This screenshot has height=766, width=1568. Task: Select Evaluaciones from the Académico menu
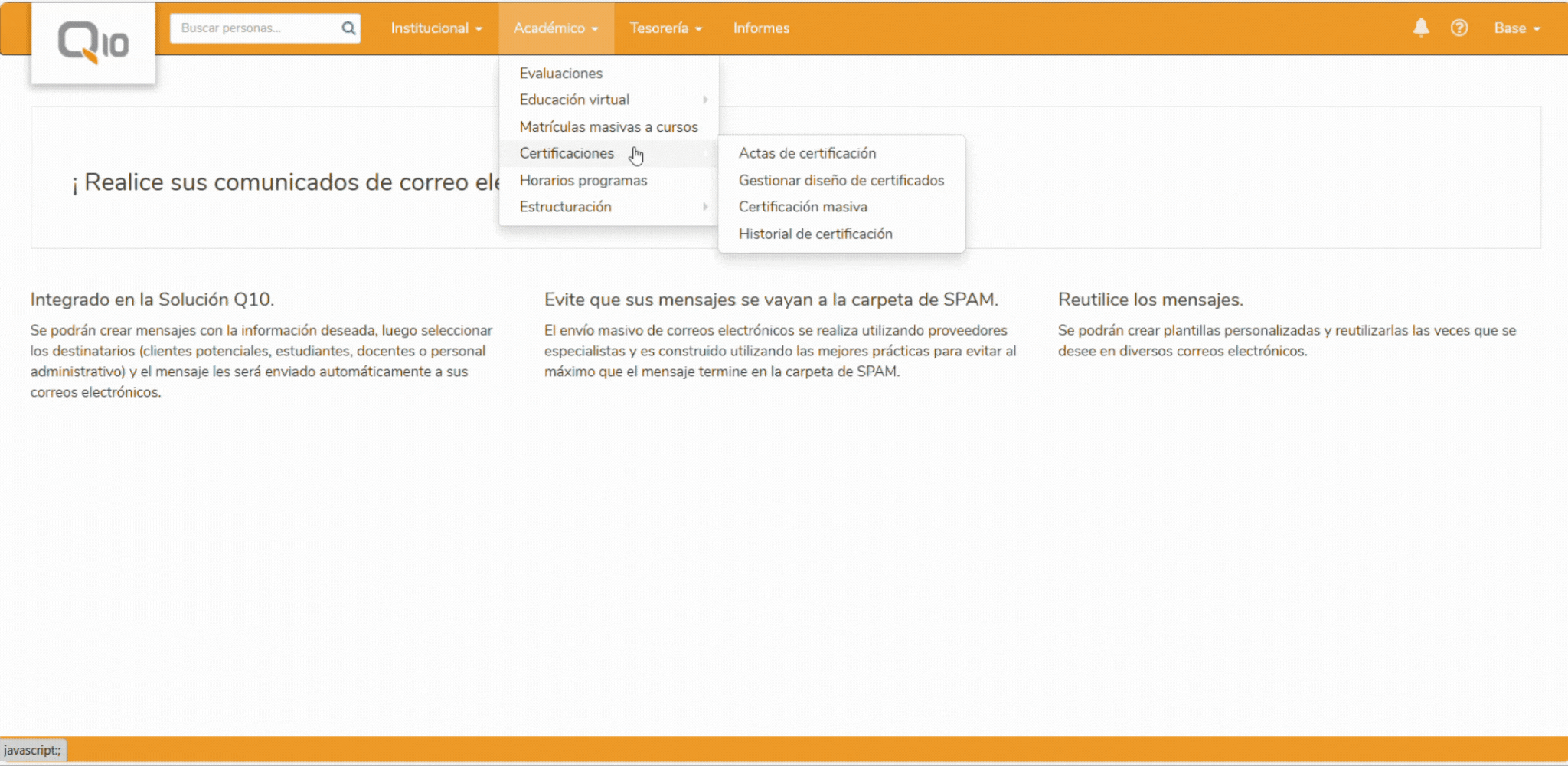pos(560,74)
